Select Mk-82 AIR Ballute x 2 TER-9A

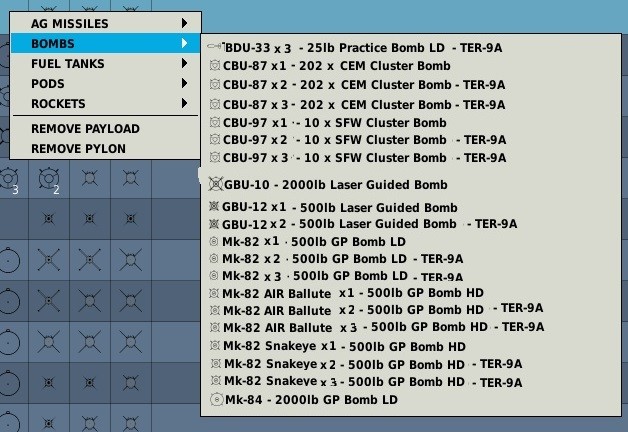376,310
